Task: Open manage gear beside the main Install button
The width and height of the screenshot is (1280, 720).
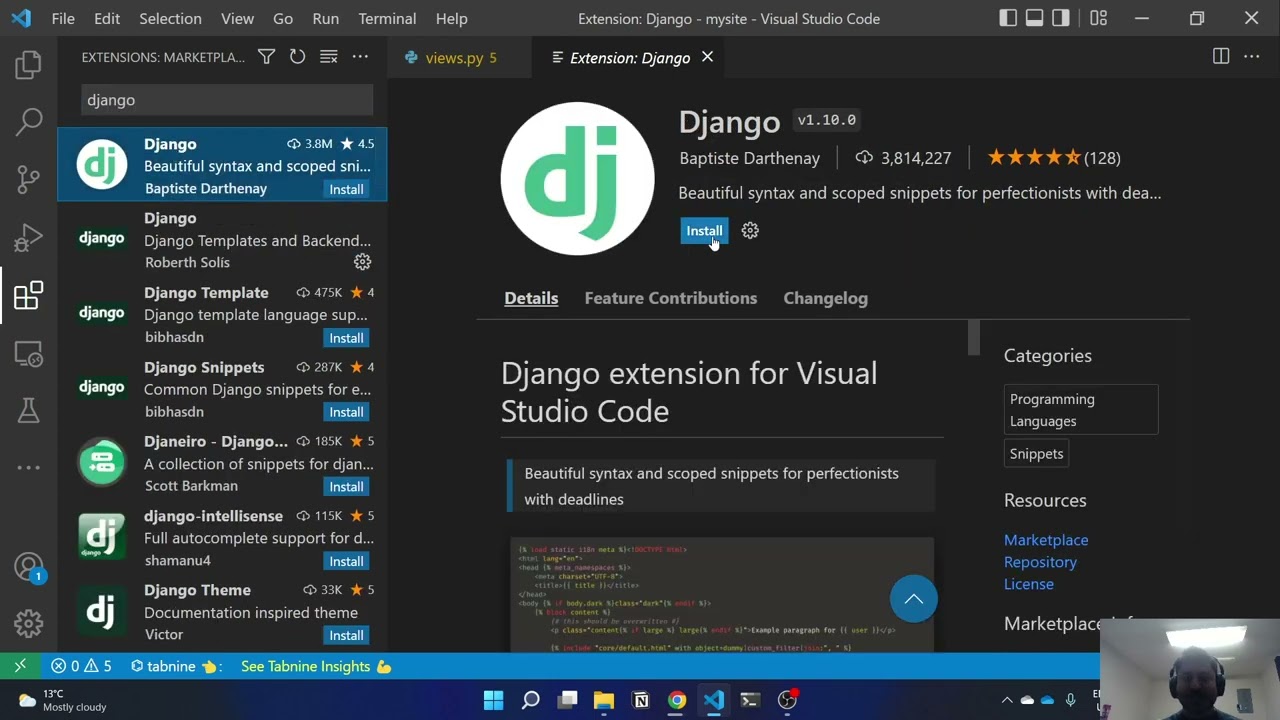Action: (x=750, y=231)
